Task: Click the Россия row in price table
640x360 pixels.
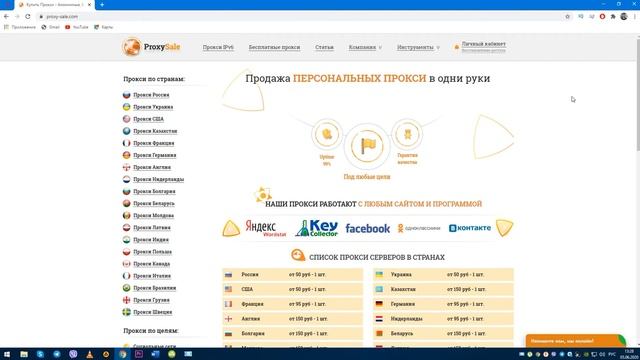Action: coord(293,275)
